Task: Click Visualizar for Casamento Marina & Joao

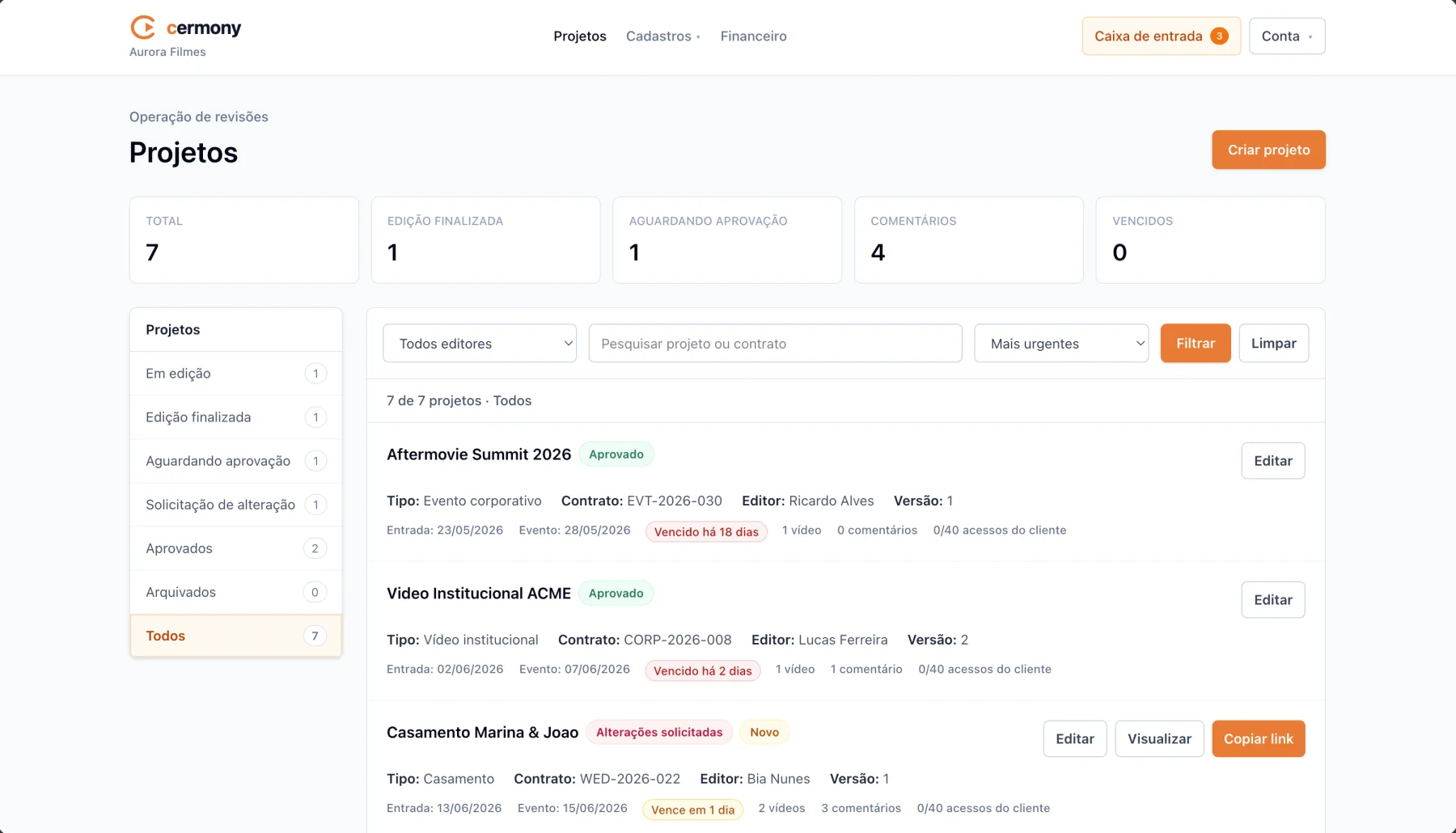Action: (x=1159, y=738)
